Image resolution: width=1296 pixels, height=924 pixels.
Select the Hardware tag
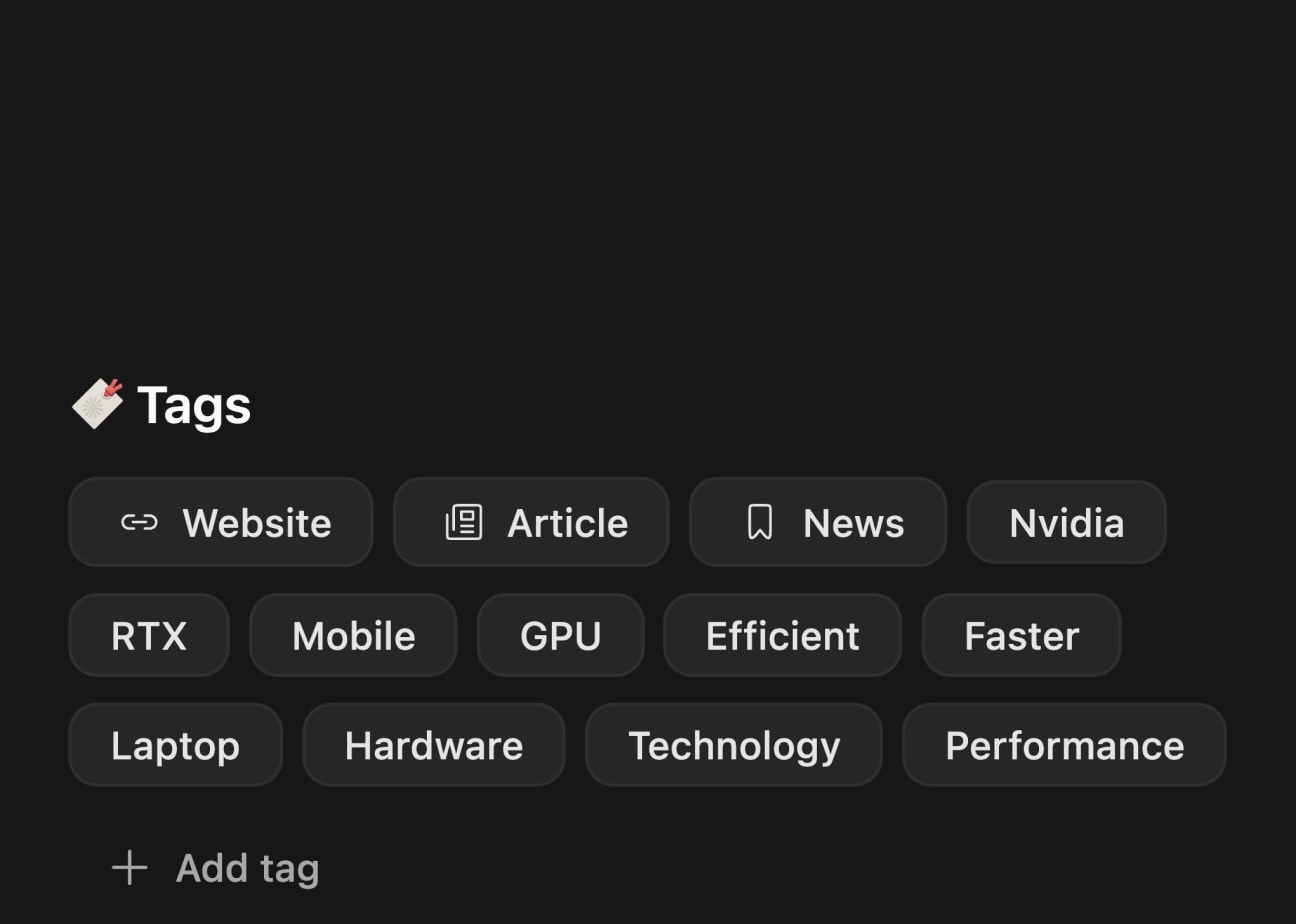pos(433,746)
